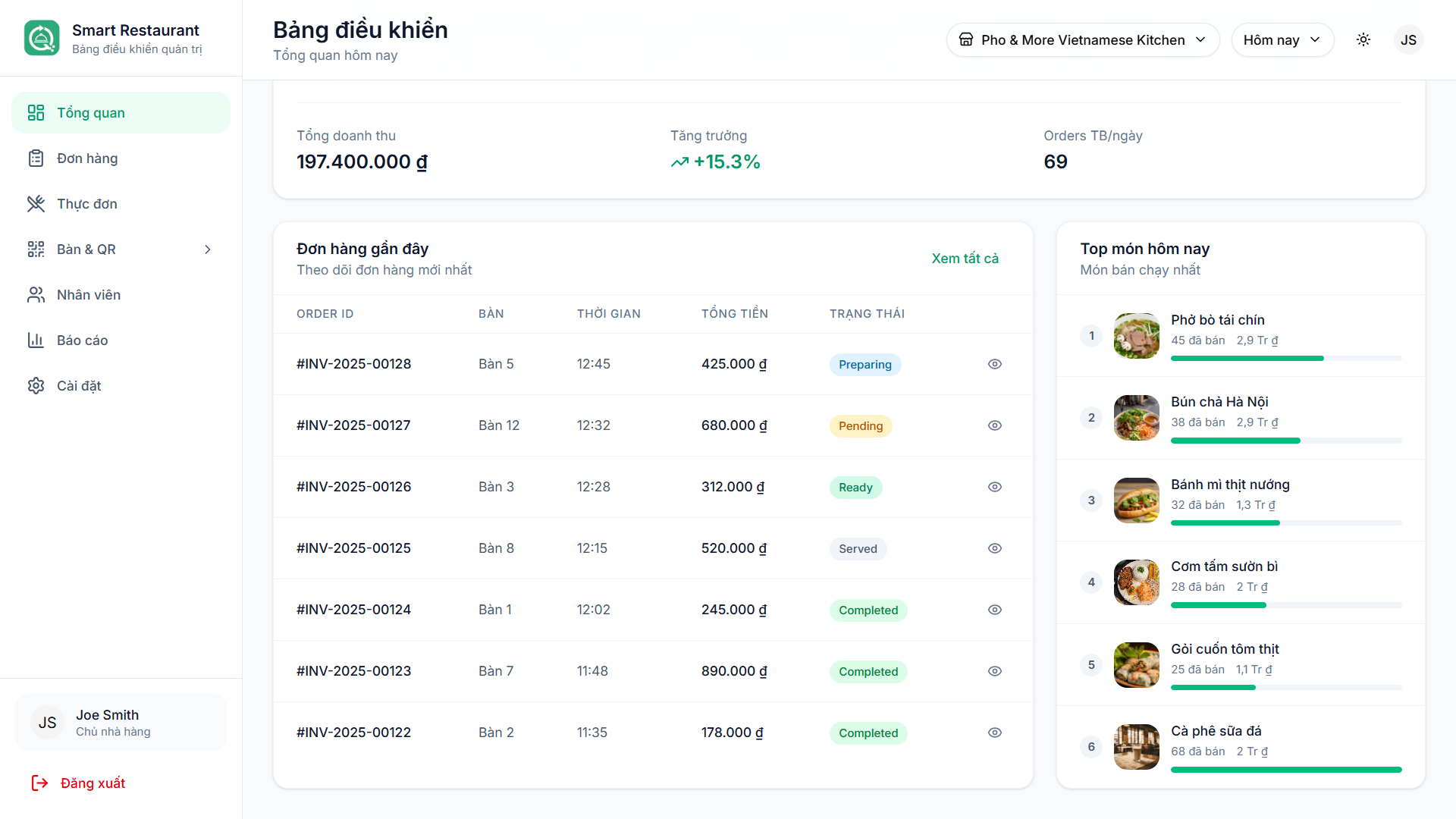
Task: Click the Bánh mì thịt nướng thumbnail
Action: pyautogui.click(x=1136, y=500)
